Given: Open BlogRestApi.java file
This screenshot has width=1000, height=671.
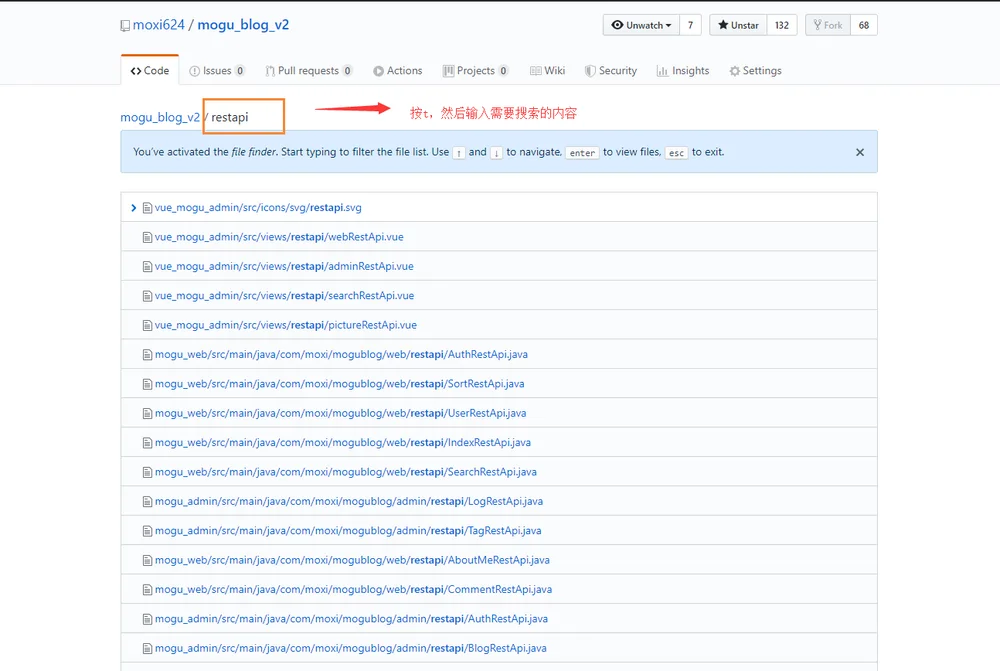Looking at the screenshot, I should pyautogui.click(x=351, y=648).
